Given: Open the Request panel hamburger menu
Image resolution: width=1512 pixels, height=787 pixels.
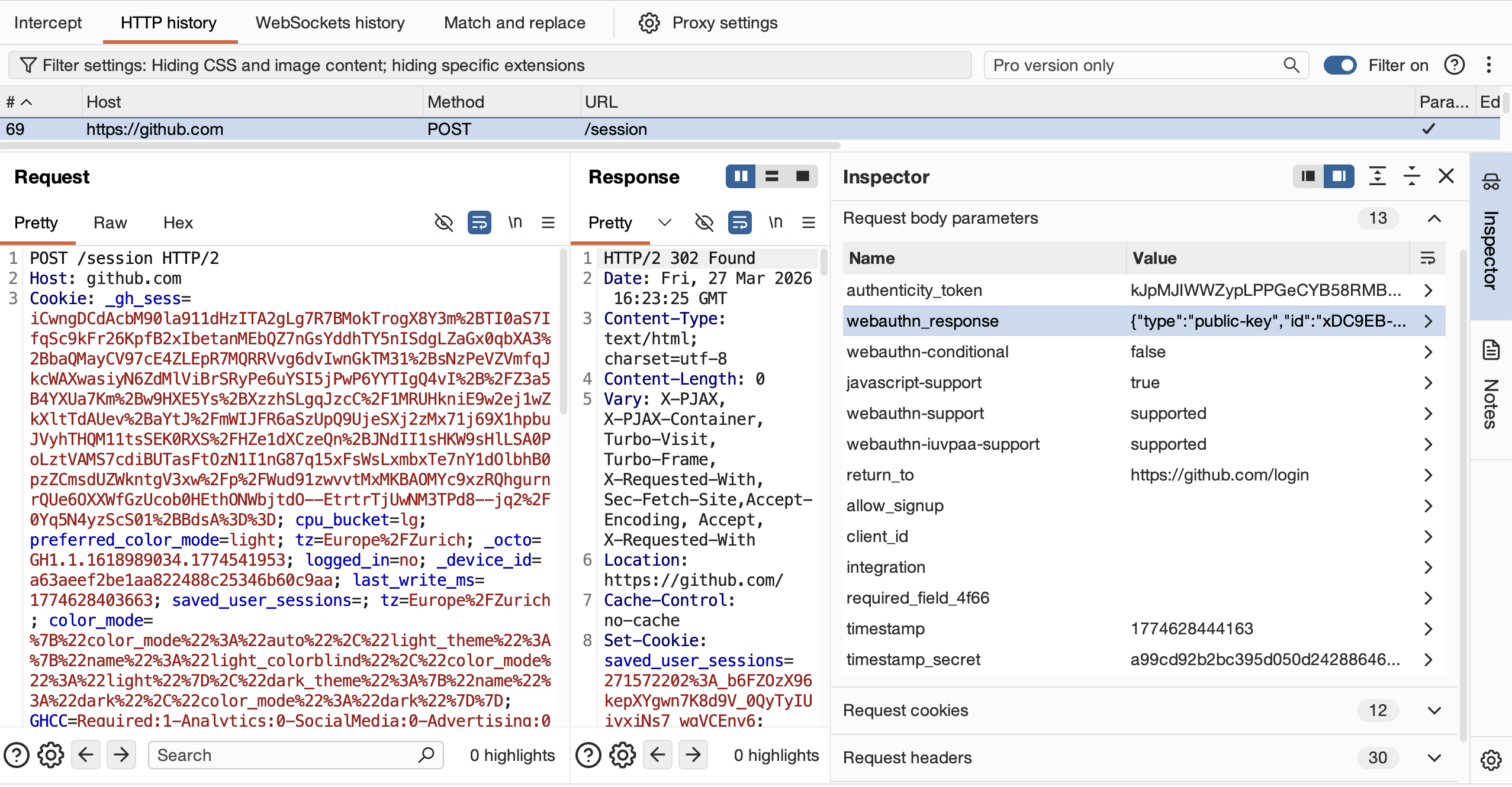Looking at the screenshot, I should [x=548, y=222].
